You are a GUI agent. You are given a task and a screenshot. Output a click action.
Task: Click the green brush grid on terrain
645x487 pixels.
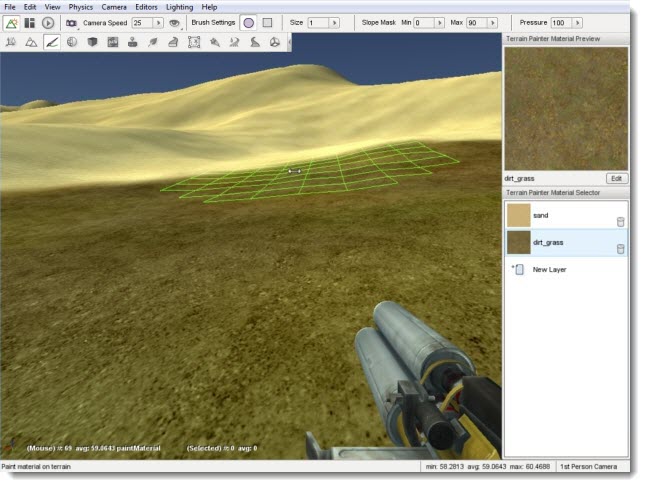310,172
